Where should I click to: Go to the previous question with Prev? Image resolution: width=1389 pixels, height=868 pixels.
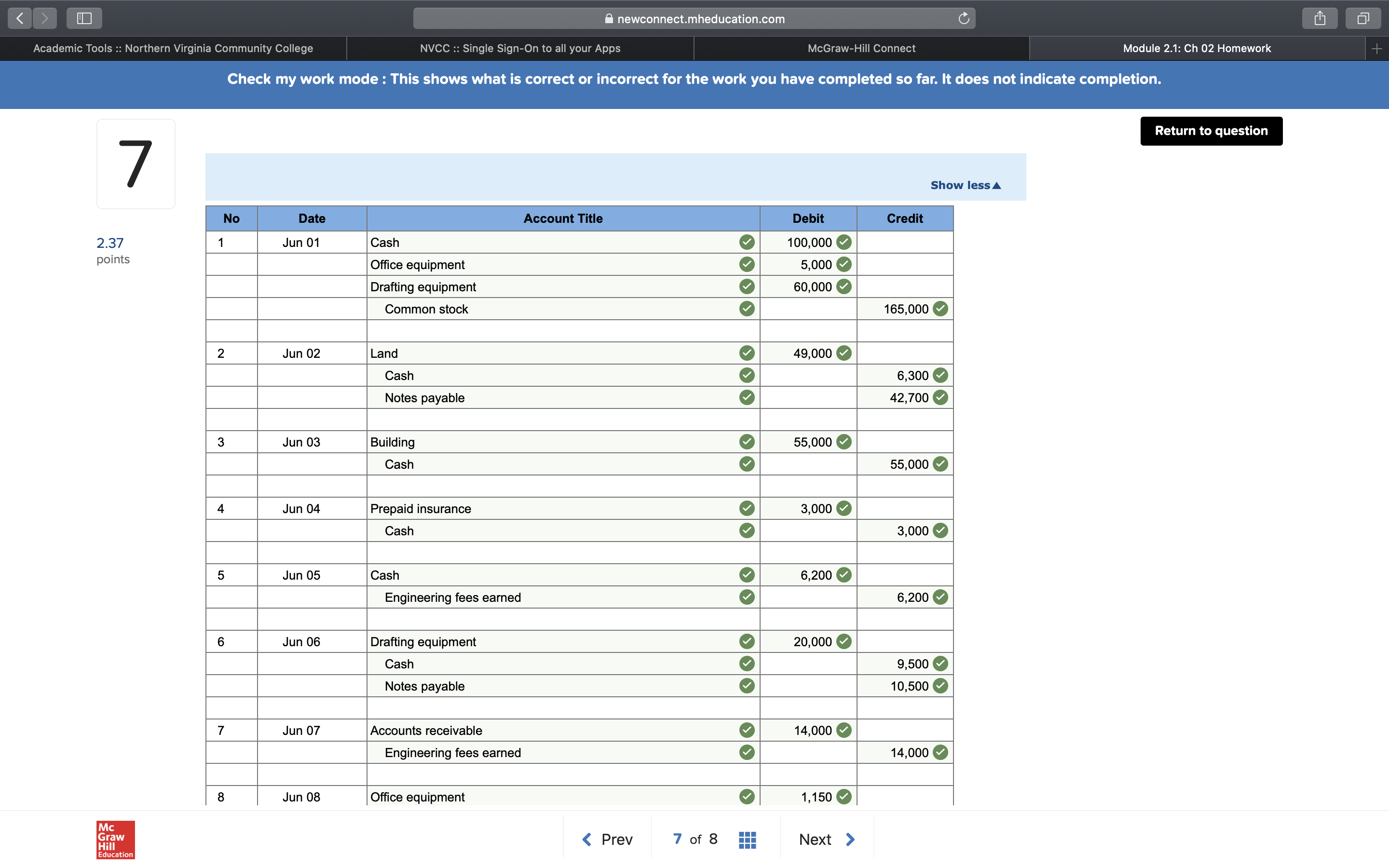coord(607,839)
